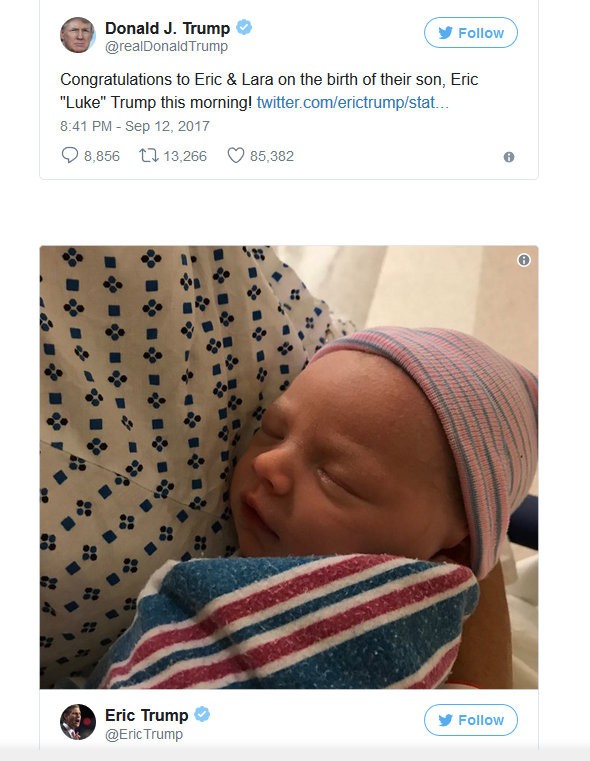The width and height of the screenshot is (590, 761).
Task: View the 13,266 retweets count
Action: (185, 156)
